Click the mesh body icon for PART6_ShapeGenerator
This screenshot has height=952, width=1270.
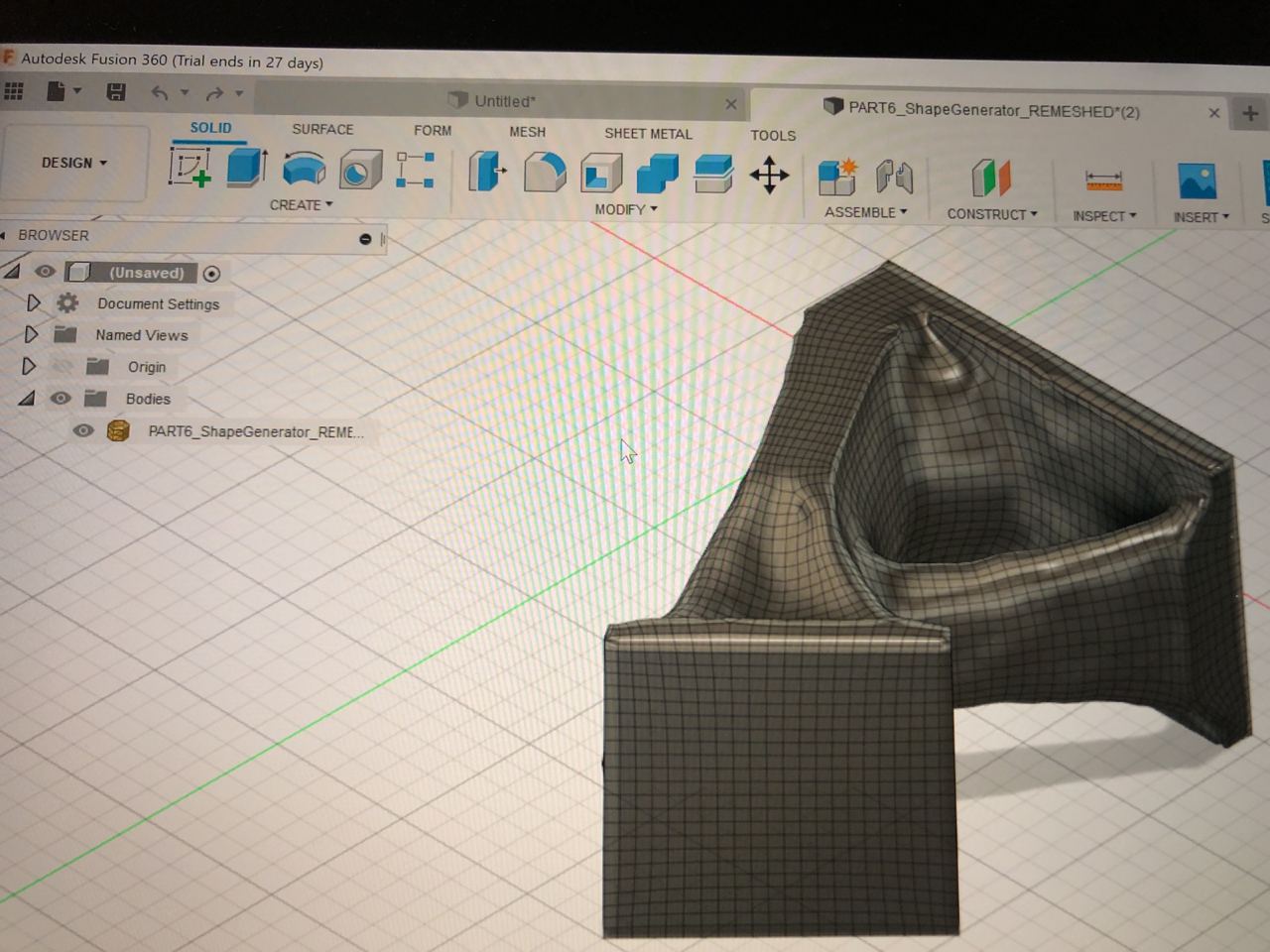tap(118, 430)
